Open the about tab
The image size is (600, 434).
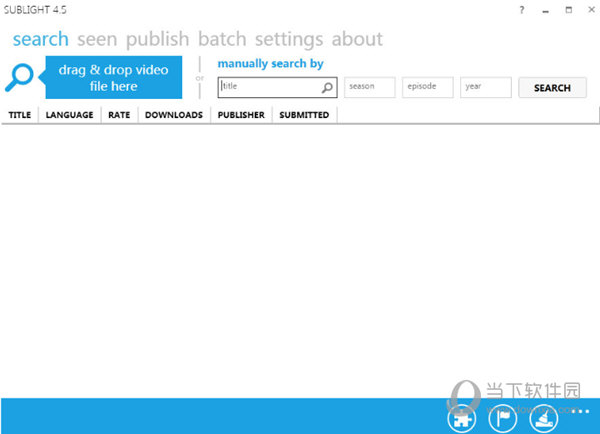(357, 39)
